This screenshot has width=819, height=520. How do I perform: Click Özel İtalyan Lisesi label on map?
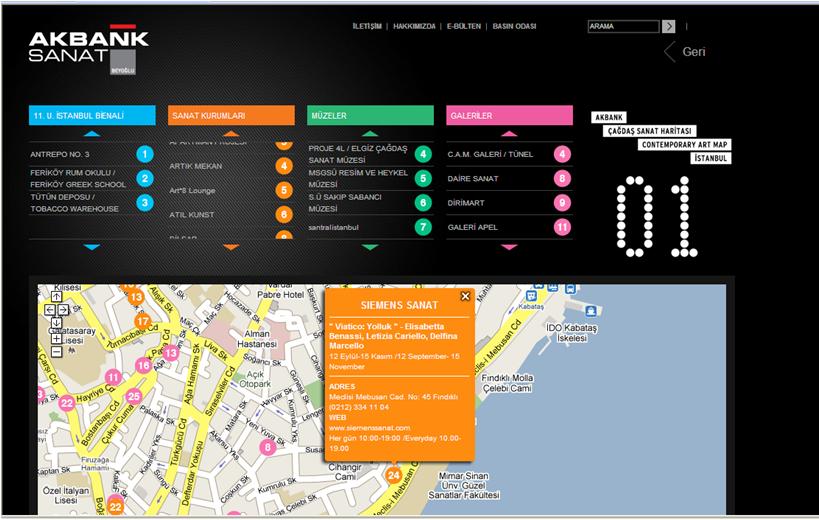point(66,495)
